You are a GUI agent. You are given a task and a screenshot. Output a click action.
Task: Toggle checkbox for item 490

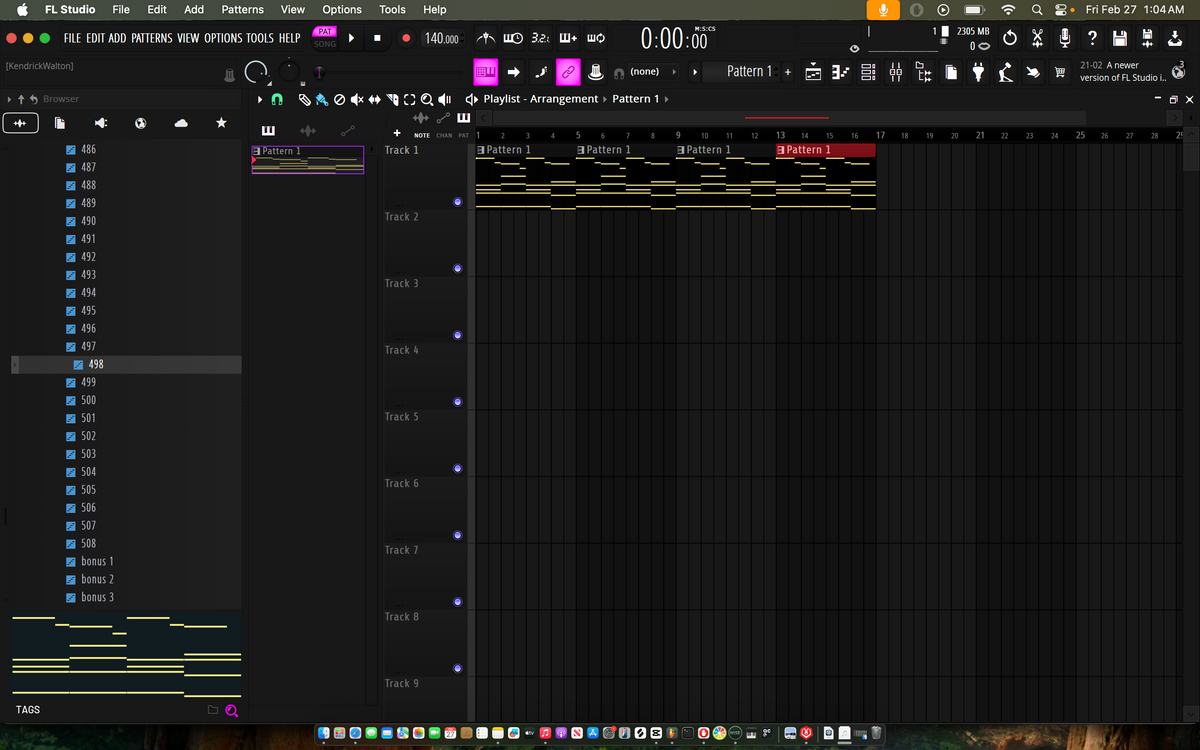71,221
